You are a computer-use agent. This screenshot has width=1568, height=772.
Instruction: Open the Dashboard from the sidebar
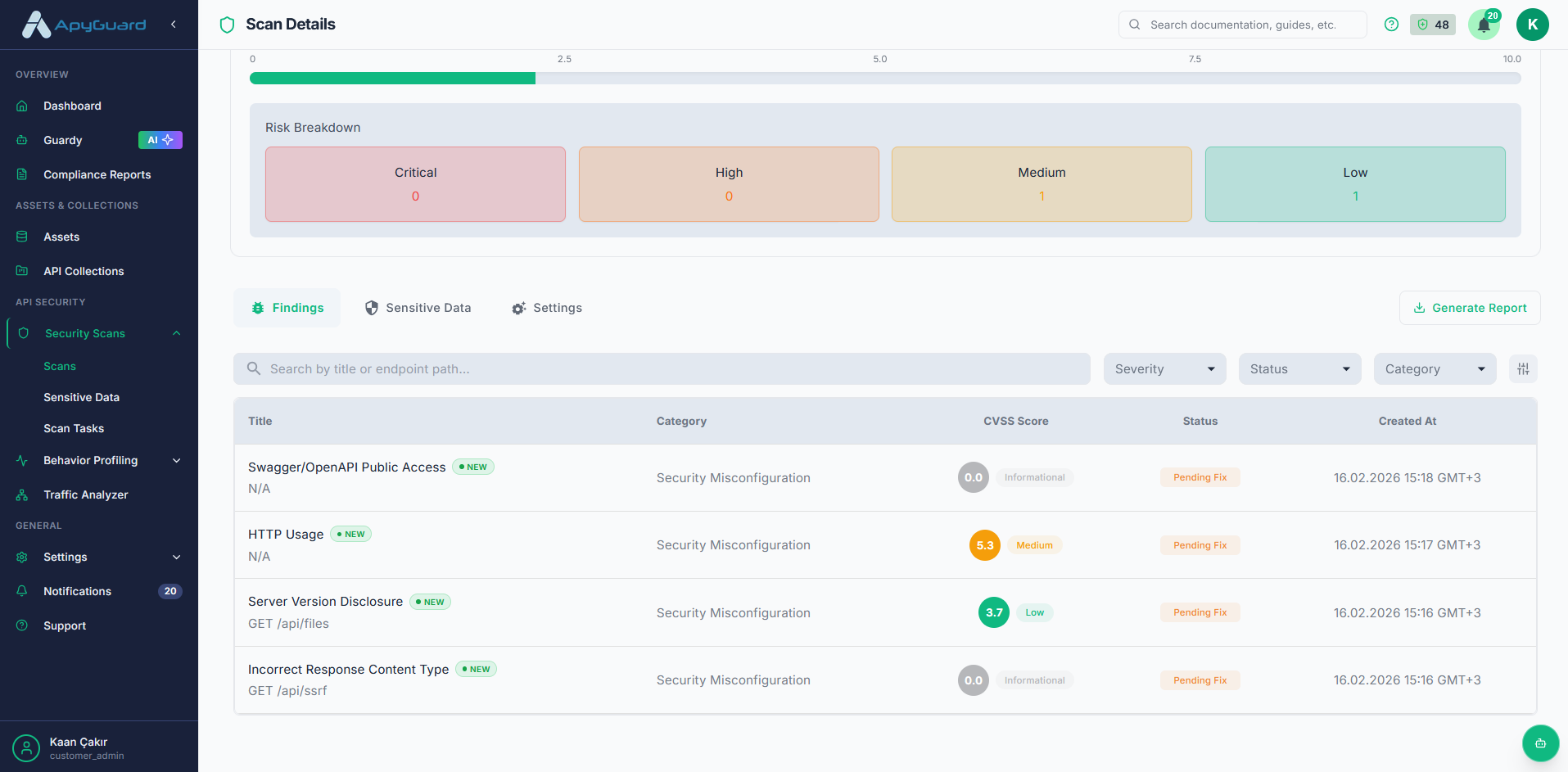[x=72, y=106]
